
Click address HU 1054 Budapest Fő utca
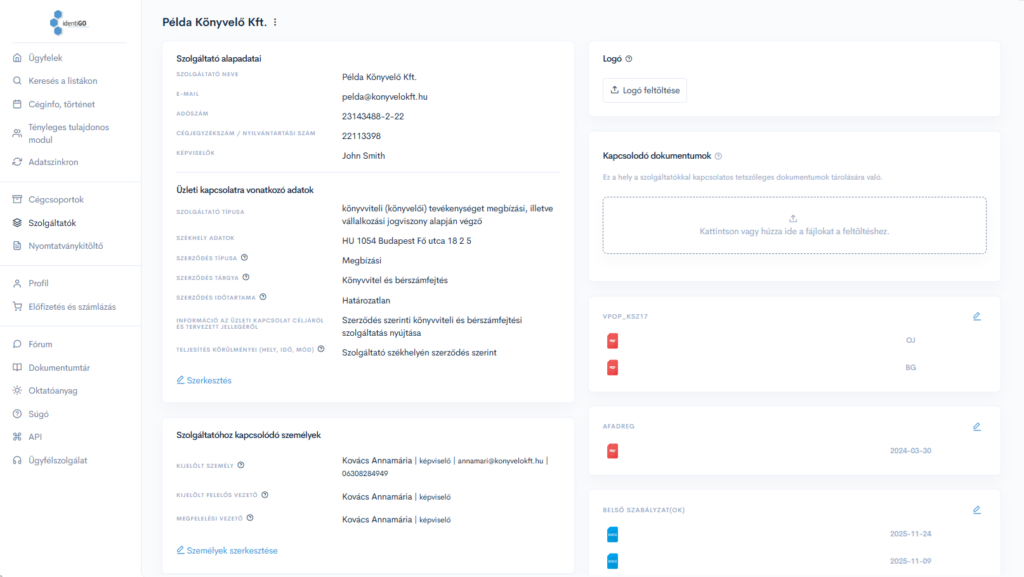406,241
